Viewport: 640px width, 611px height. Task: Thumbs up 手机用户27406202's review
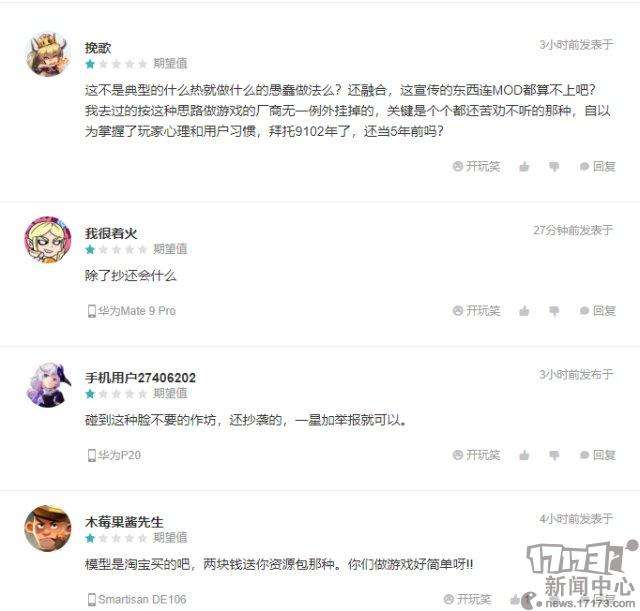click(524, 455)
